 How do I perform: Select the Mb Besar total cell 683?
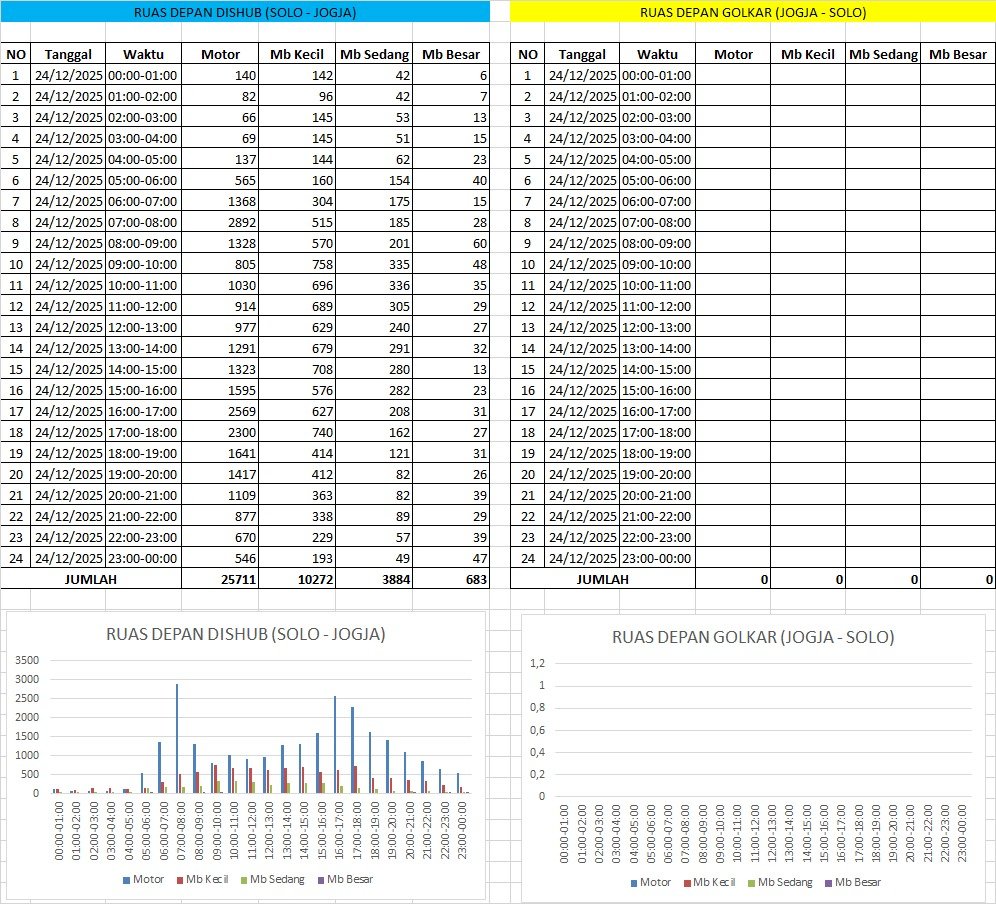(x=451, y=579)
